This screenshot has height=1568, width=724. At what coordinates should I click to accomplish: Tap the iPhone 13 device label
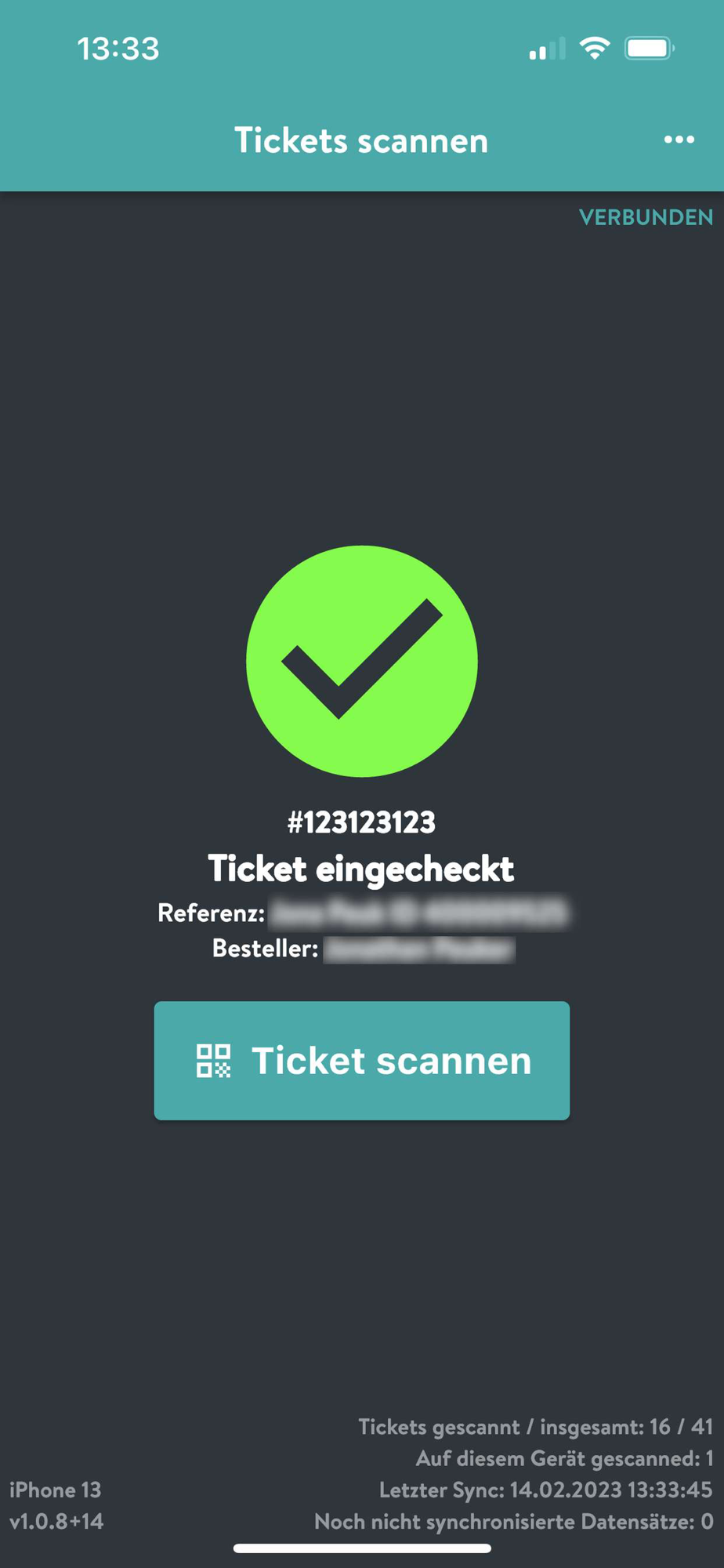[56, 1490]
